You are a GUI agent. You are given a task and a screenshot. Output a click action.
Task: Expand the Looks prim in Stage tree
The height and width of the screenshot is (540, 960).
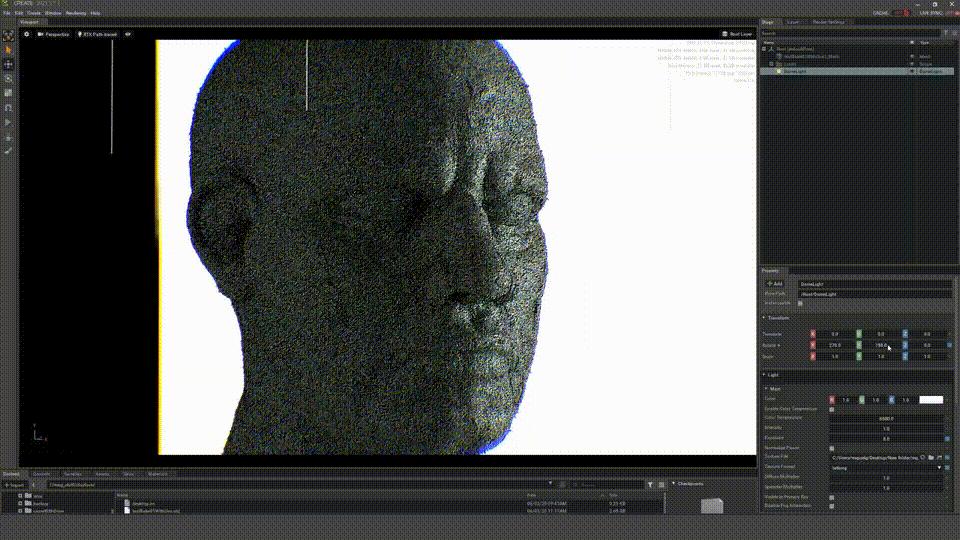771,64
